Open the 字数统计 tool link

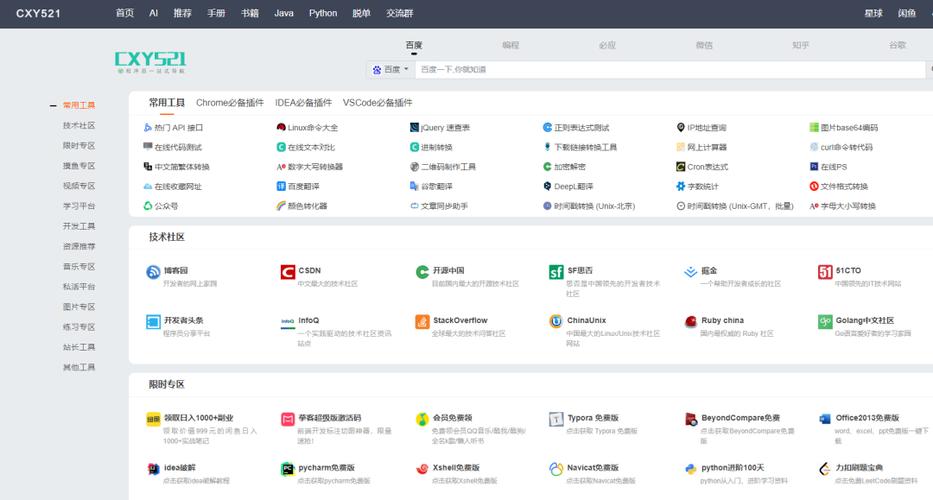point(698,186)
